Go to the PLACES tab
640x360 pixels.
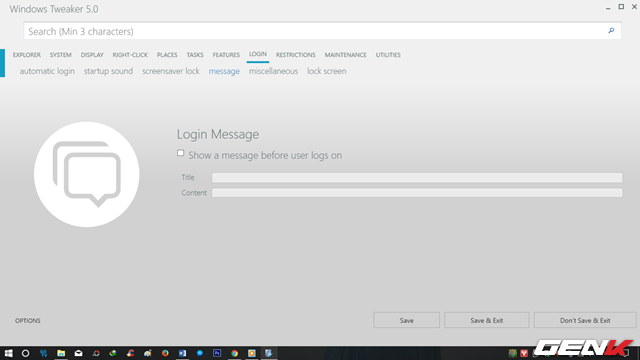pyautogui.click(x=167, y=55)
